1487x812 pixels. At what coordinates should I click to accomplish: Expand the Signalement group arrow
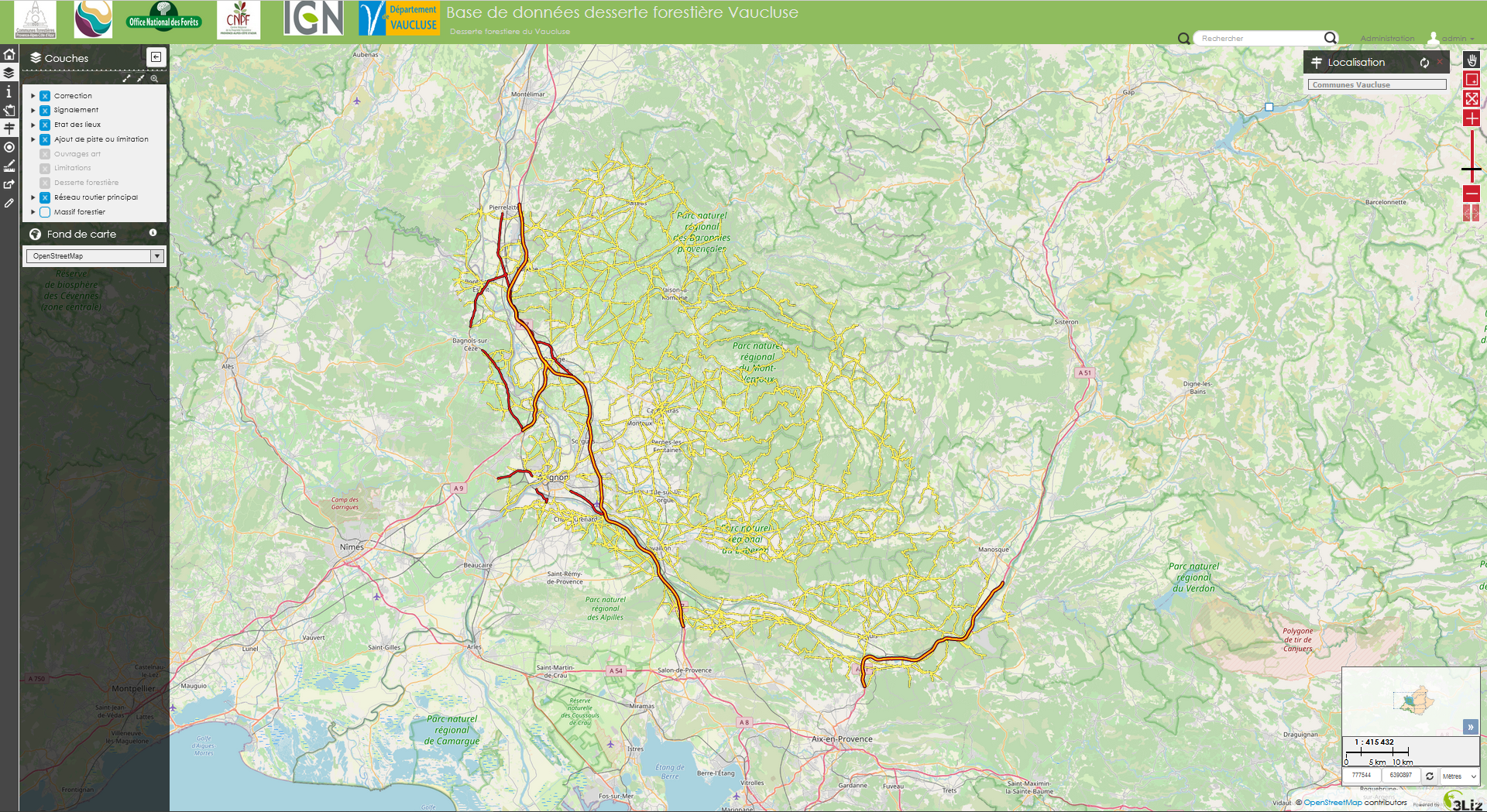(x=33, y=111)
